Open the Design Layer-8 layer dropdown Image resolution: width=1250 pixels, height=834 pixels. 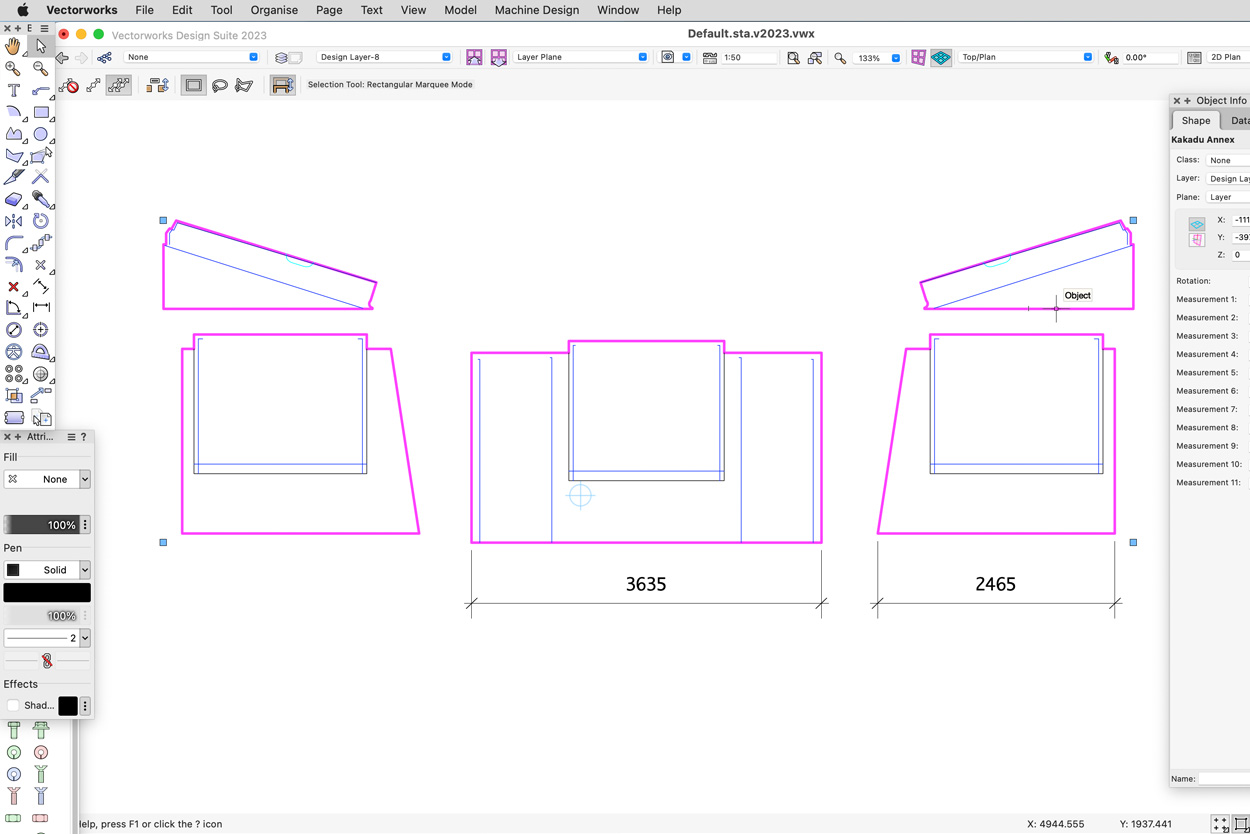(x=384, y=57)
